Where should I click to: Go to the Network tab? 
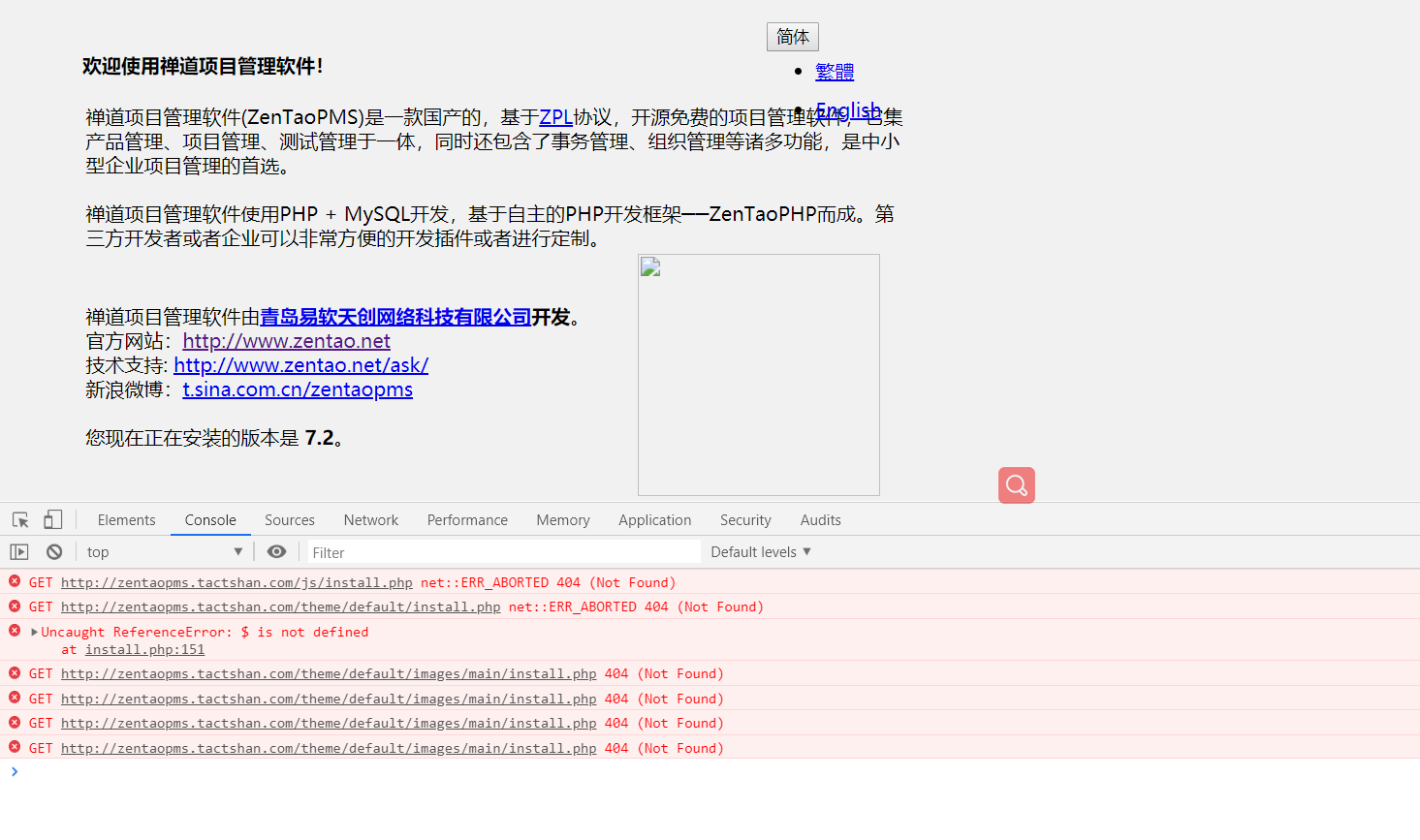pyautogui.click(x=371, y=520)
